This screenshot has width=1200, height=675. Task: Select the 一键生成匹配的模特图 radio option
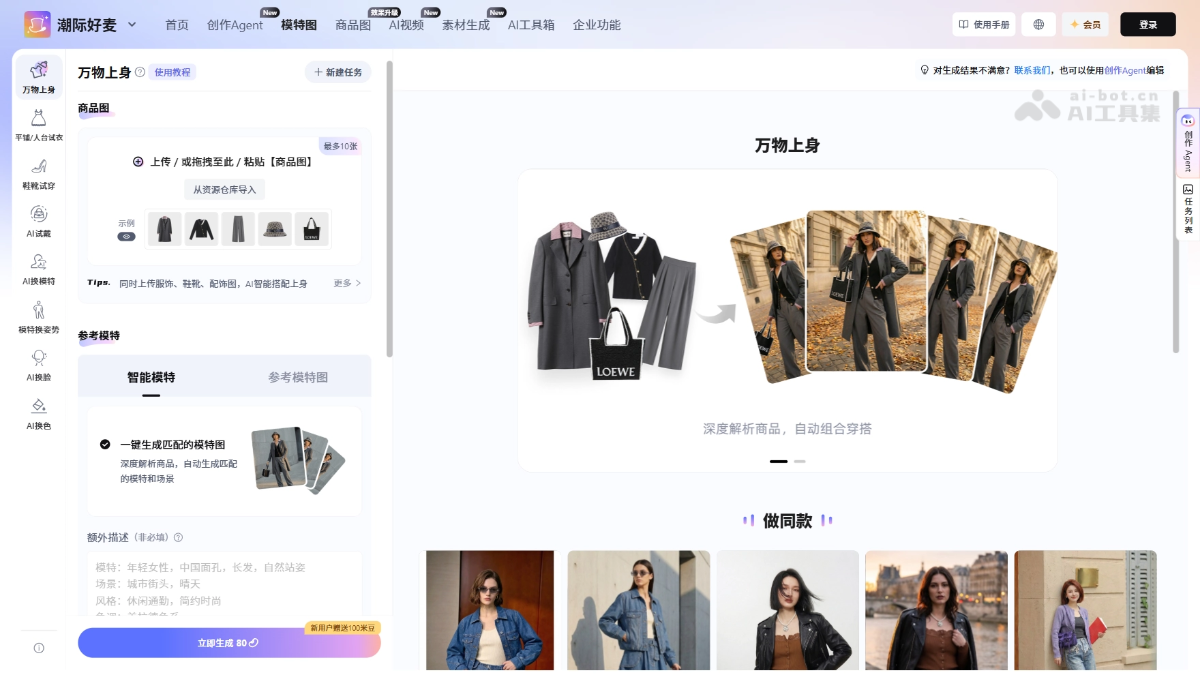point(105,444)
